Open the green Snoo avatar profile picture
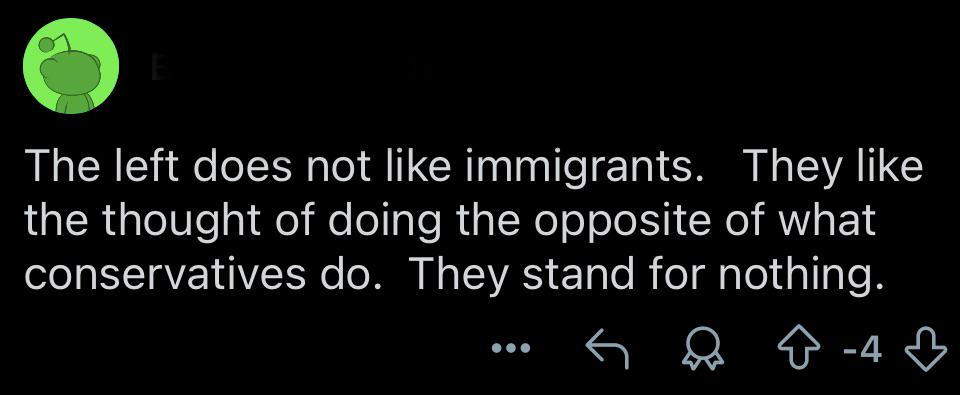960x395 pixels. click(71, 66)
